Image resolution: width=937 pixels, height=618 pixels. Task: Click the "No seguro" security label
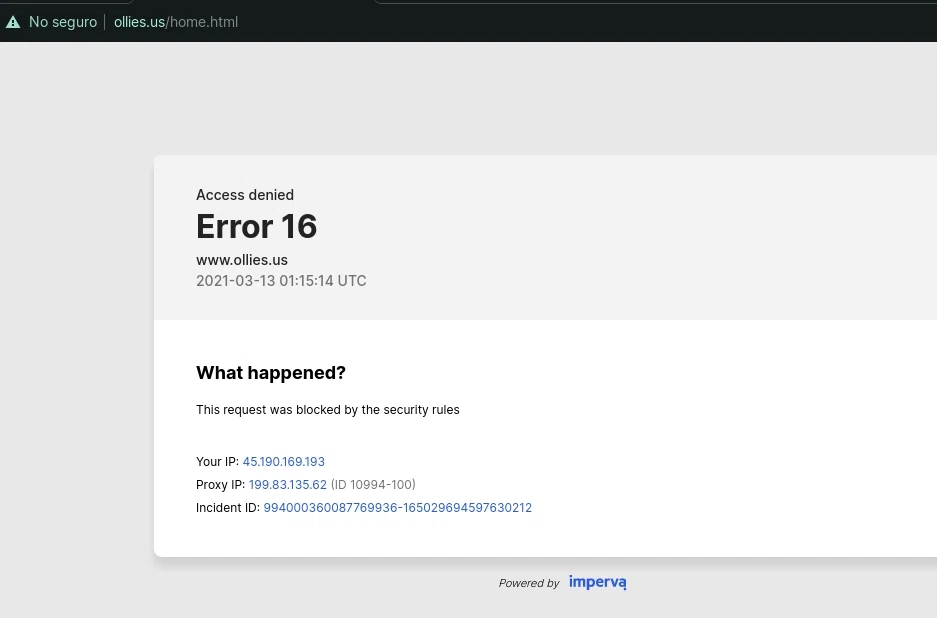point(63,22)
